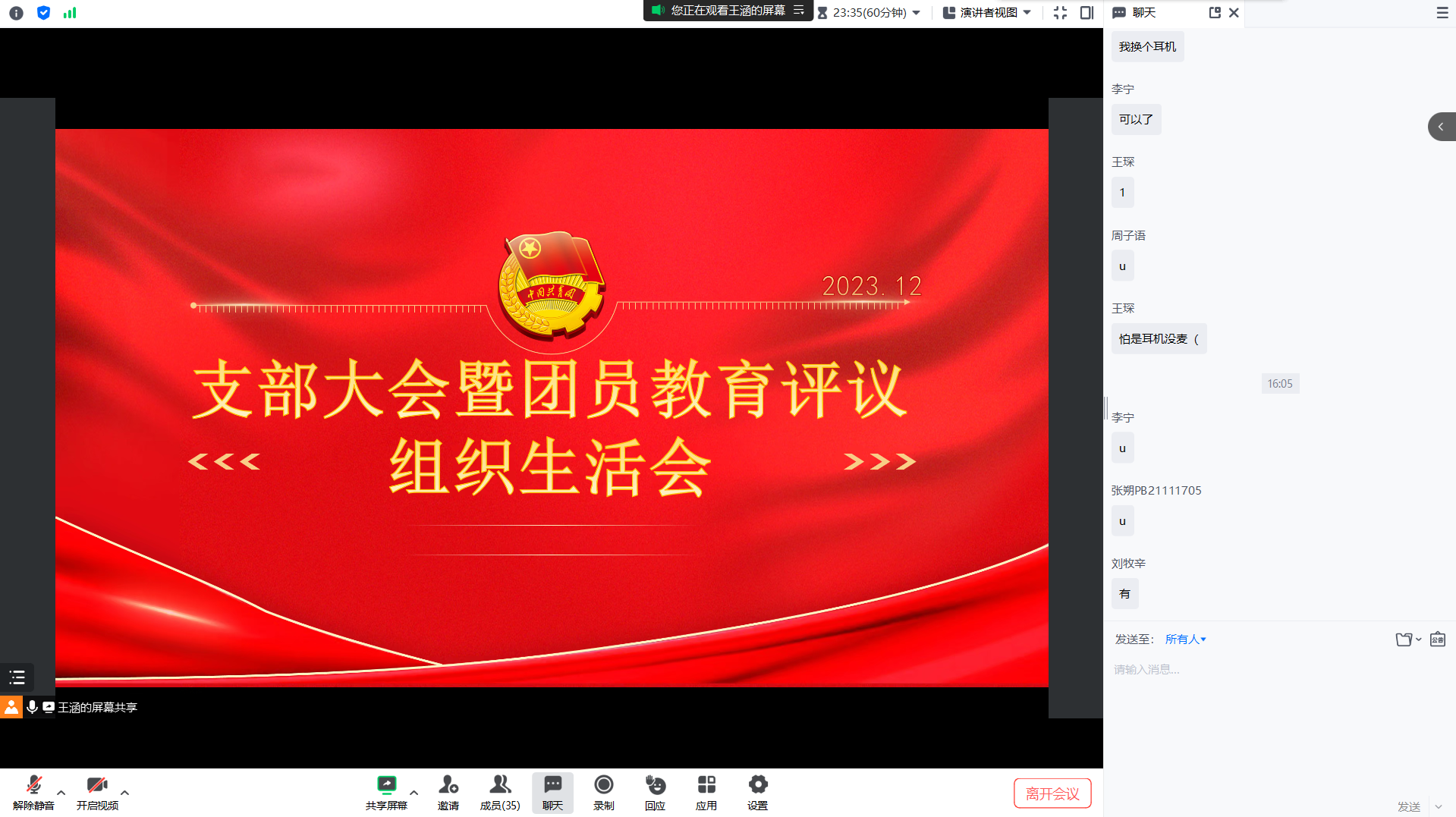The image size is (1456, 817).
Task: Expand arrow next to the file folder icon
Action: [x=1419, y=639]
